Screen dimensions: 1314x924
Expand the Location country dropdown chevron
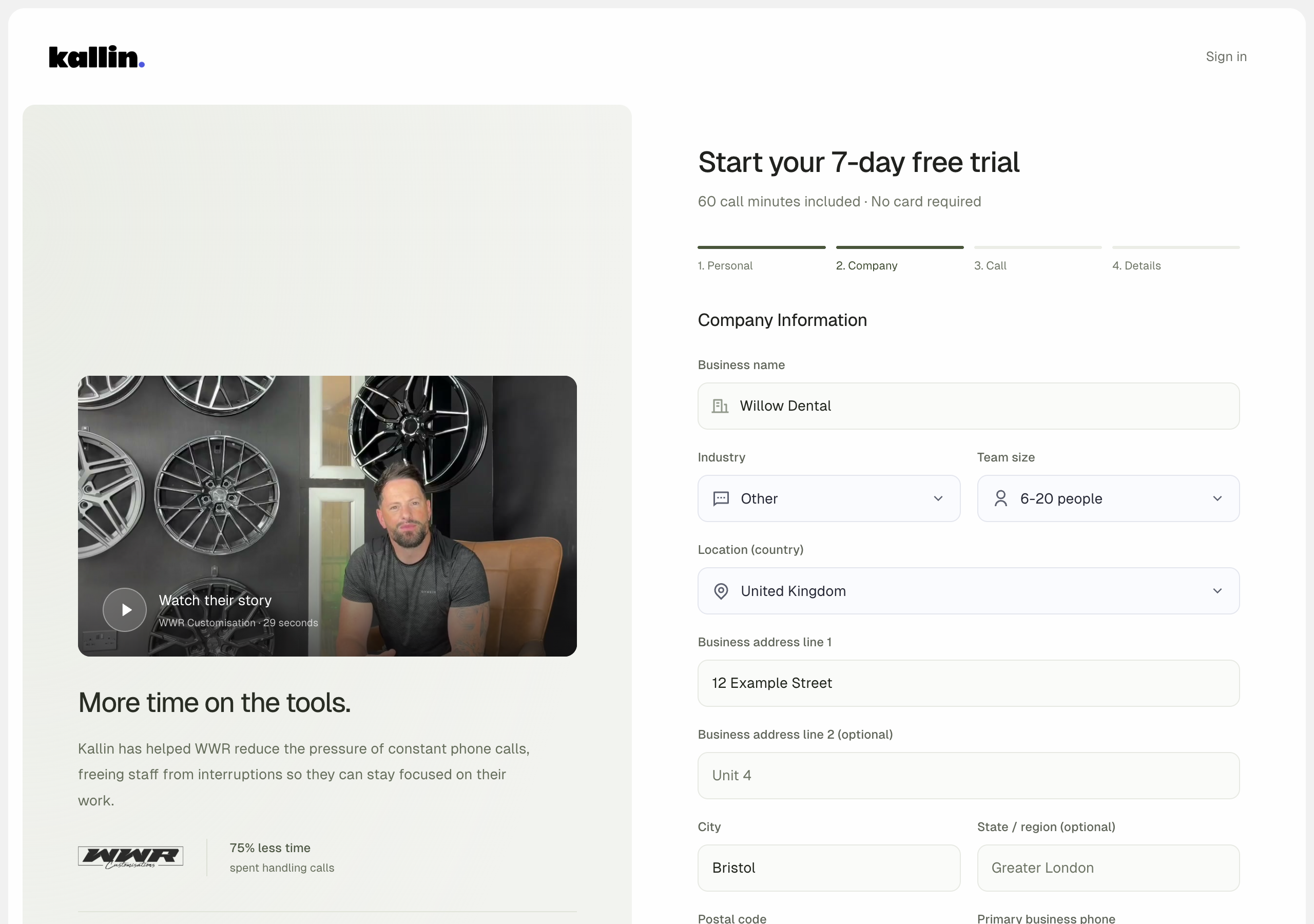1218,591
